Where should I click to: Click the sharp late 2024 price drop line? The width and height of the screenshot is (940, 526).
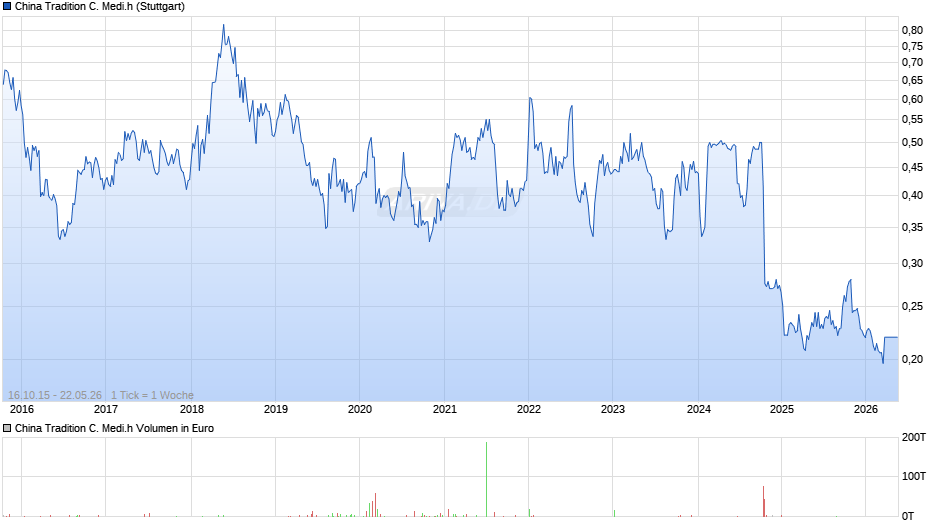click(x=764, y=213)
